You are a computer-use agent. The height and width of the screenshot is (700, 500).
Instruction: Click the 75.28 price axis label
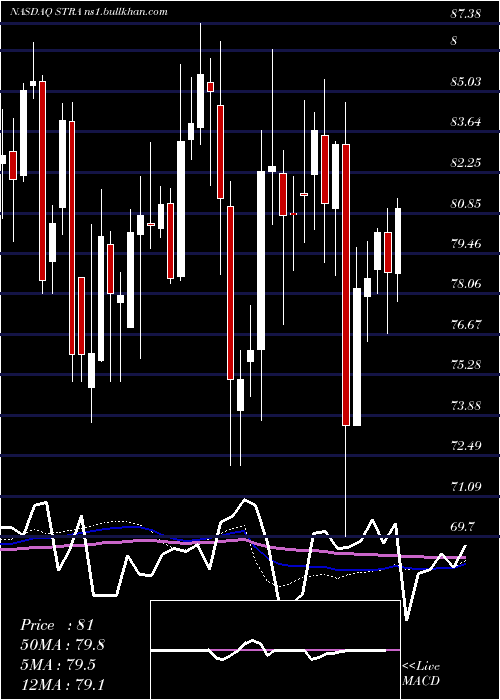tap(466, 365)
